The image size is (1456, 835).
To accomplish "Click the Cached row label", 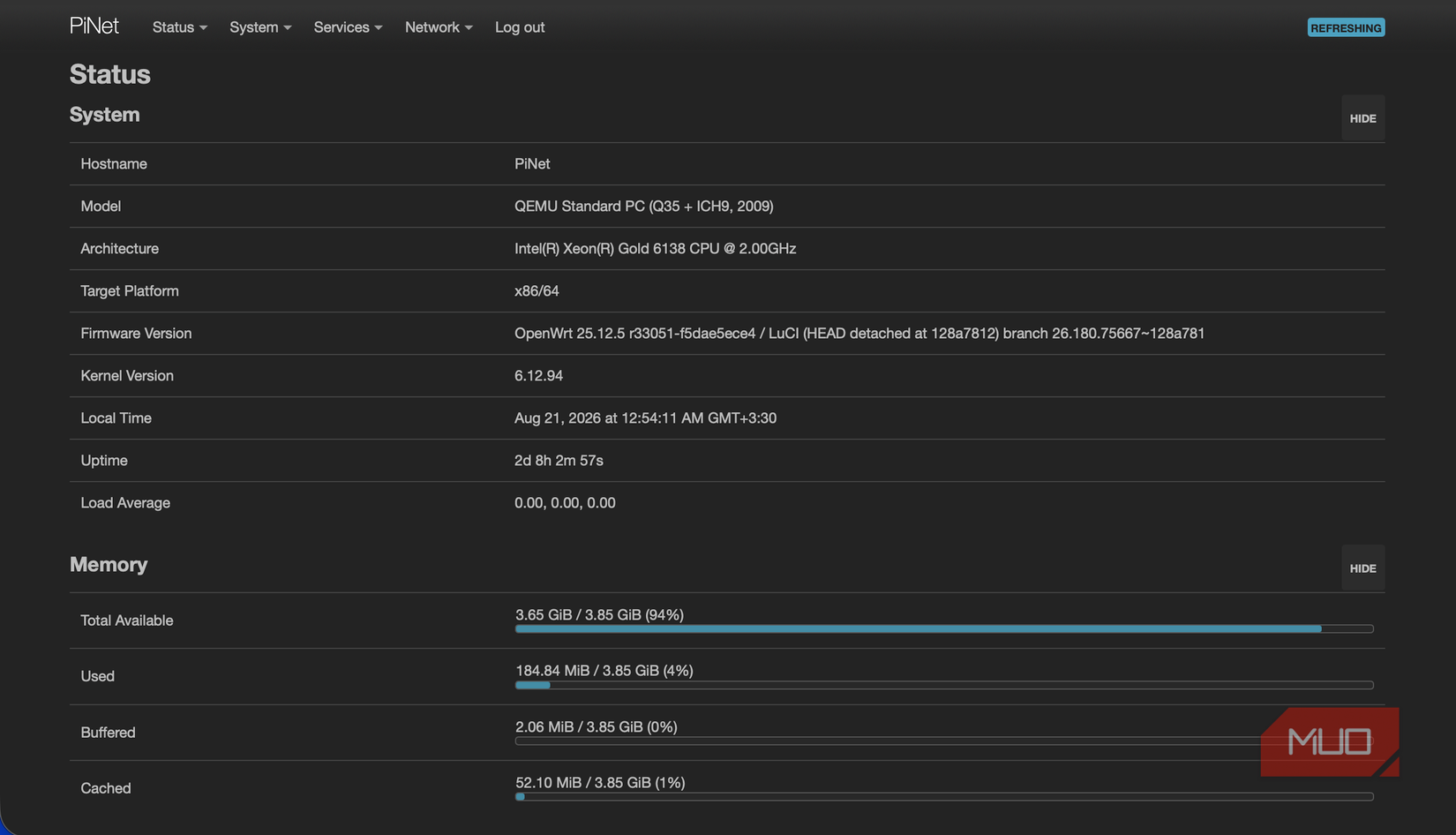I will (106, 788).
